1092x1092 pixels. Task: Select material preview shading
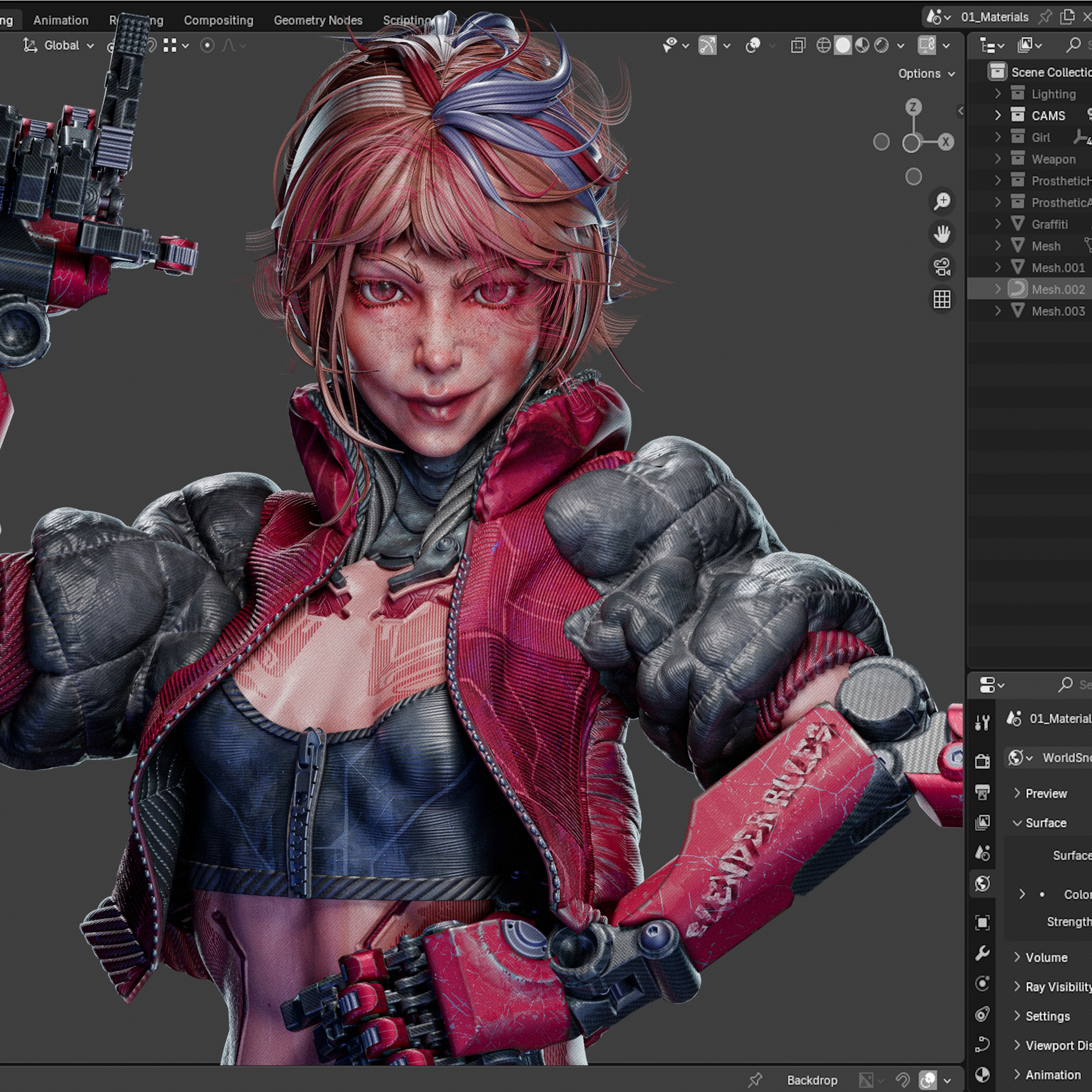(862, 45)
